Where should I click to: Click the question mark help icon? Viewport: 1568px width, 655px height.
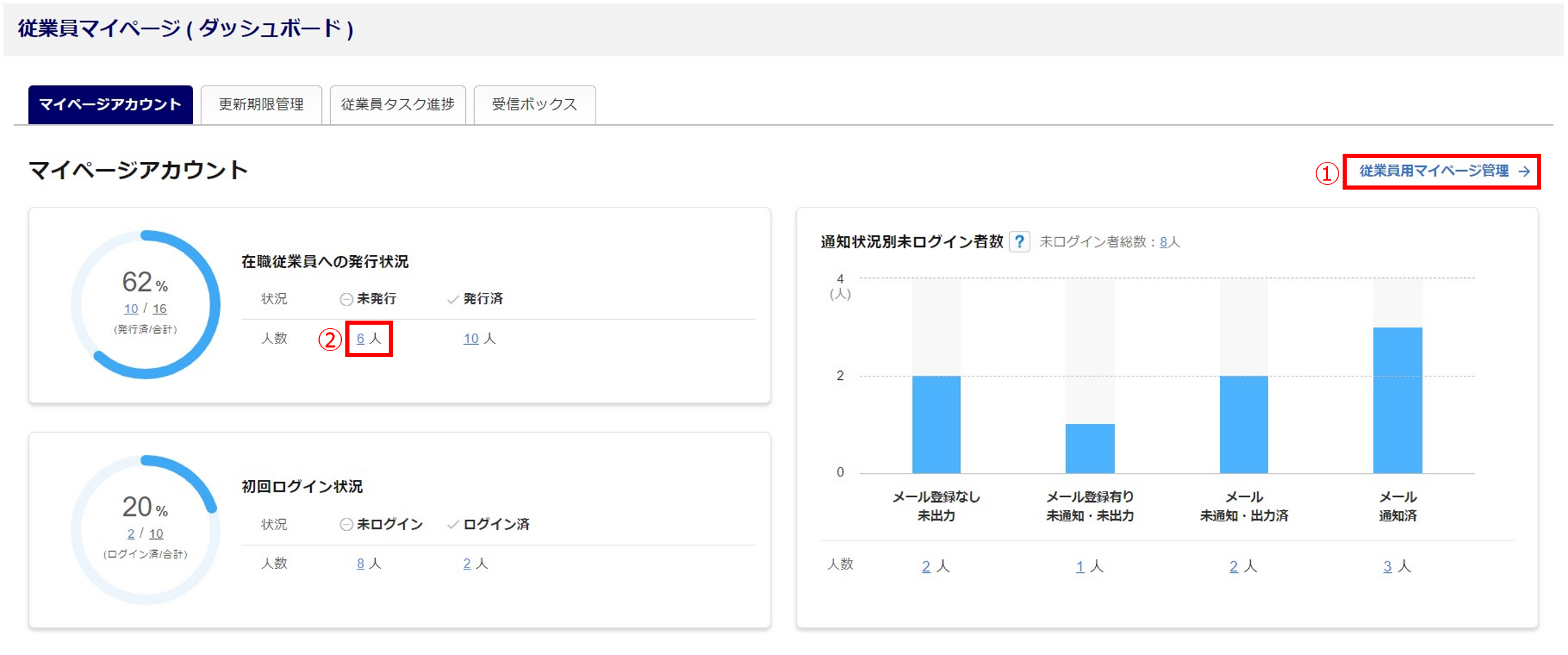pyautogui.click(x=1019, y=242)
